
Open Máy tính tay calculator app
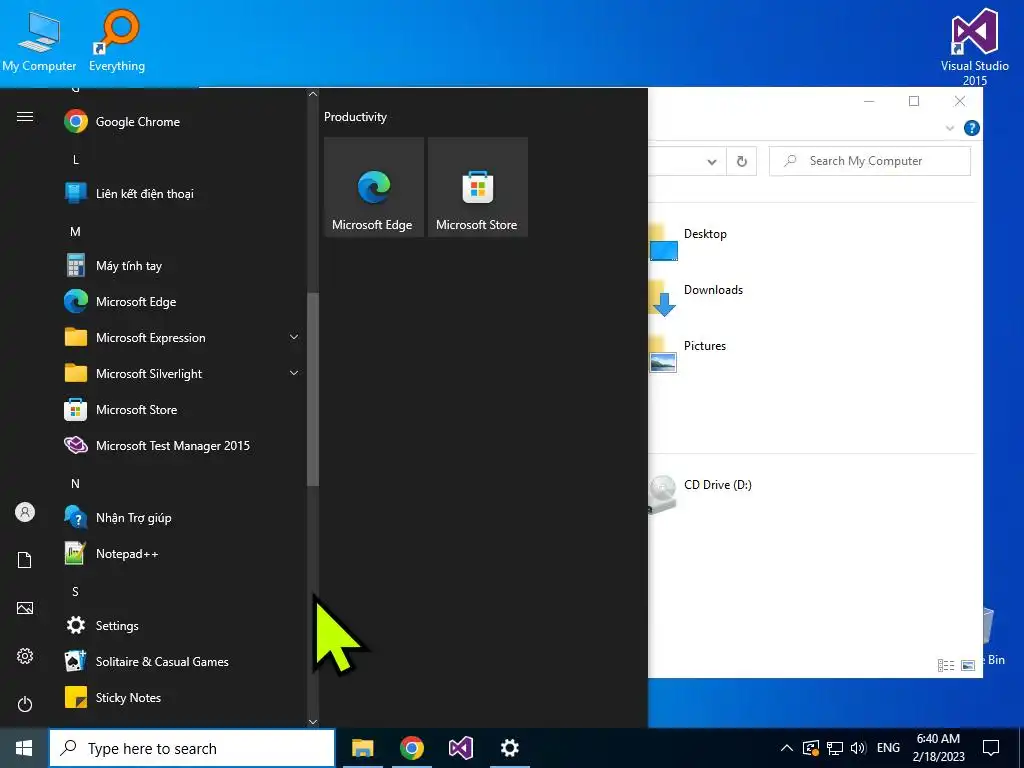coord(183,266)
